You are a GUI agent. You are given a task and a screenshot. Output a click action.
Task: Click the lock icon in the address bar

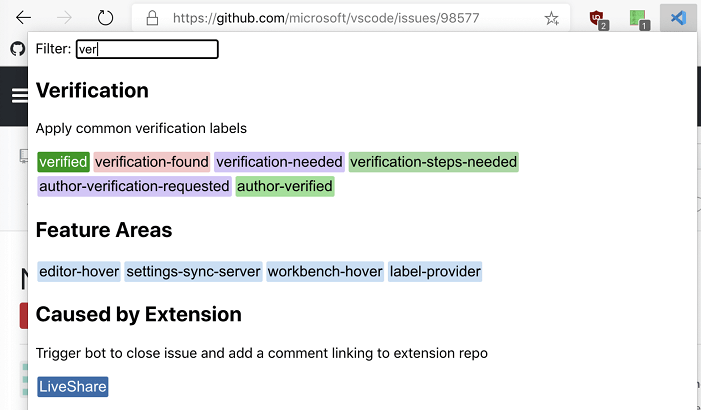(152, 18)
